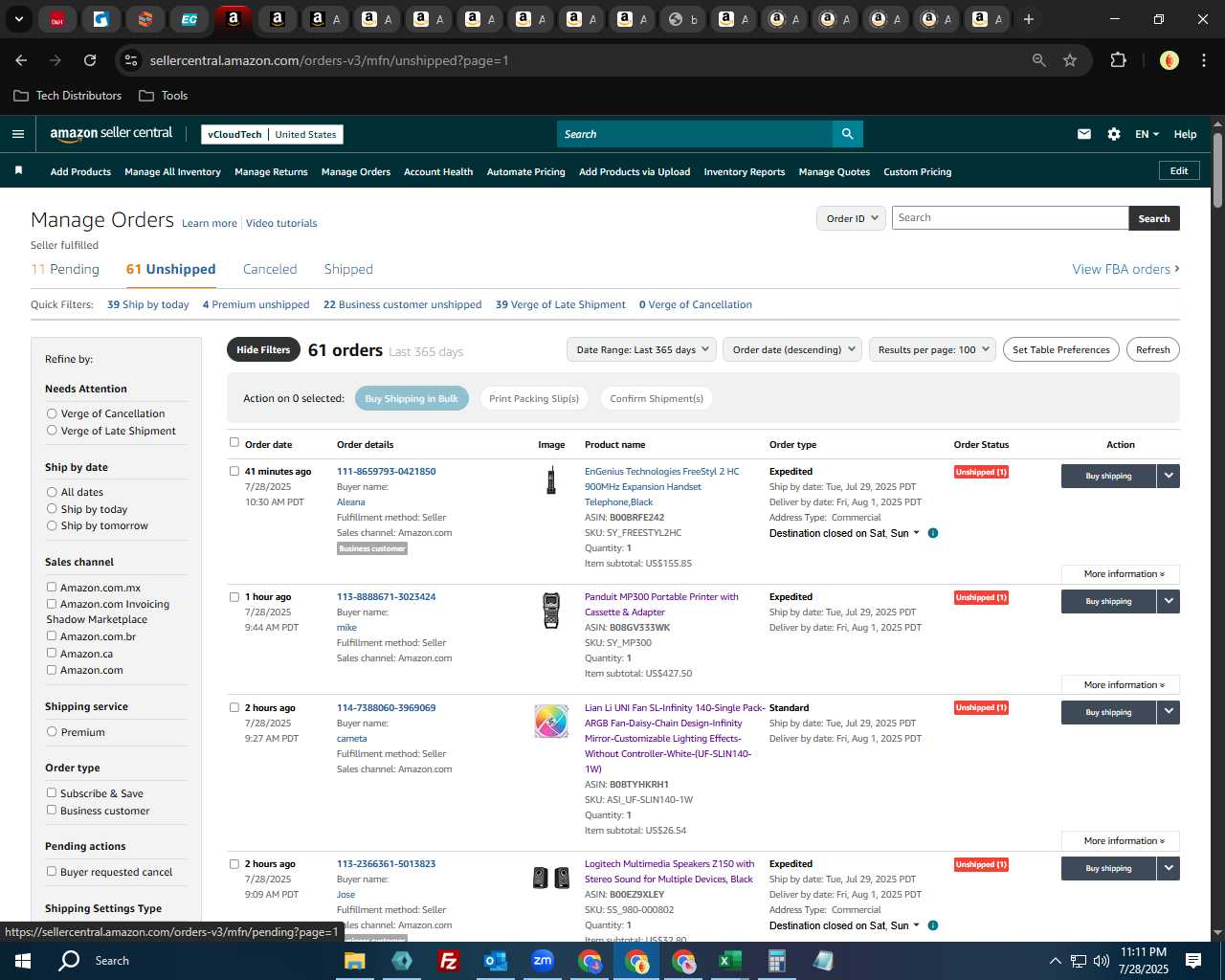Click the Hide Filters button
Image resolution: width=1225 pixels, height=980 pixels.
tap(263, 349)
